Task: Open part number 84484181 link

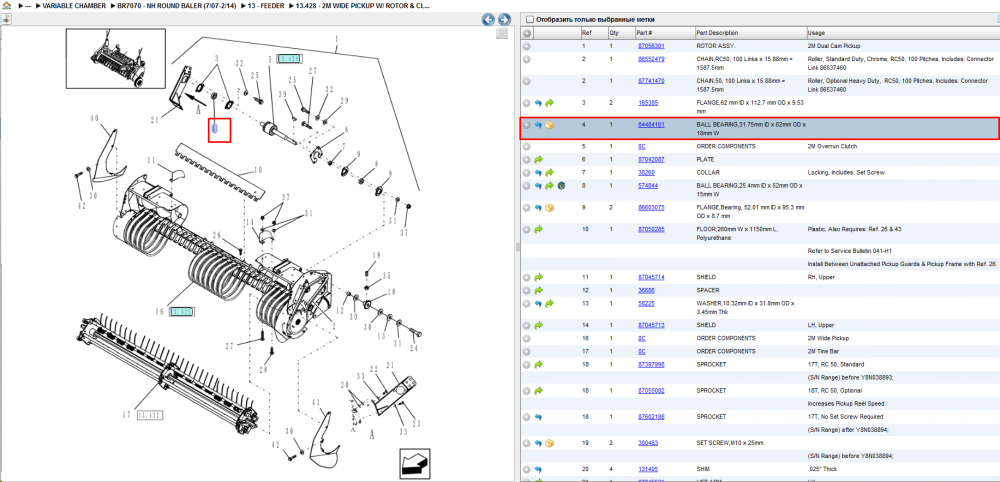Action: tap(651, 124)
